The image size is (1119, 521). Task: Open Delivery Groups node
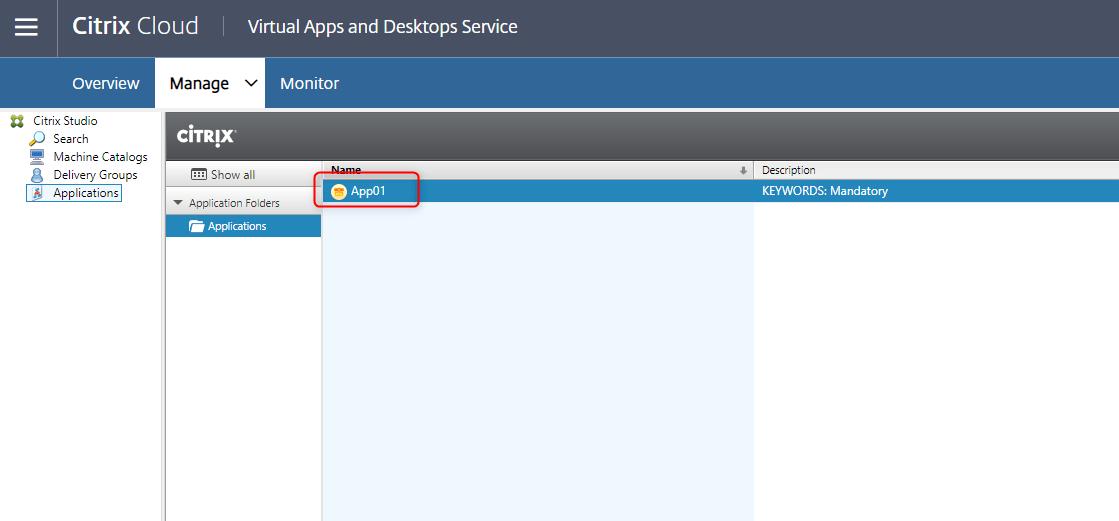95,175
